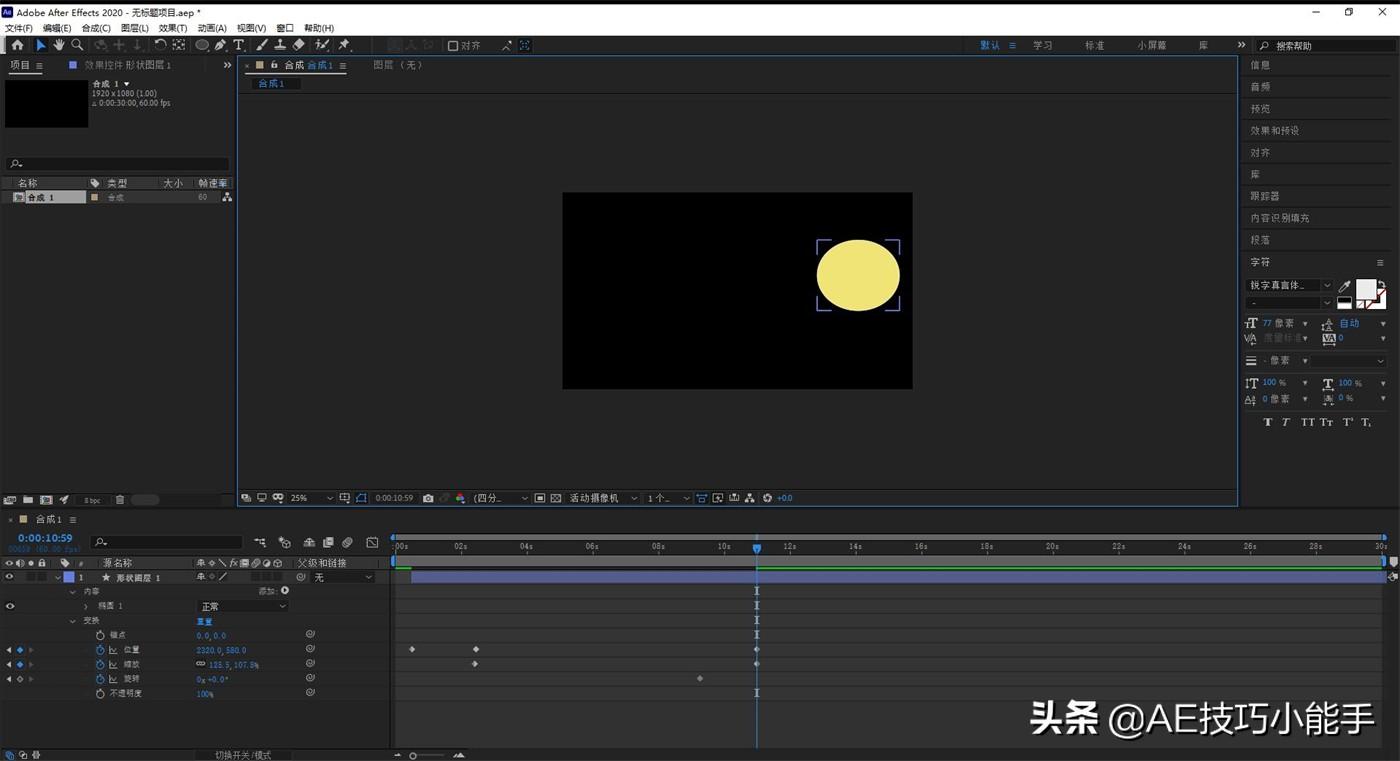
Task: Click the 重置 transform reset link
Action: [x=204, y=621]
